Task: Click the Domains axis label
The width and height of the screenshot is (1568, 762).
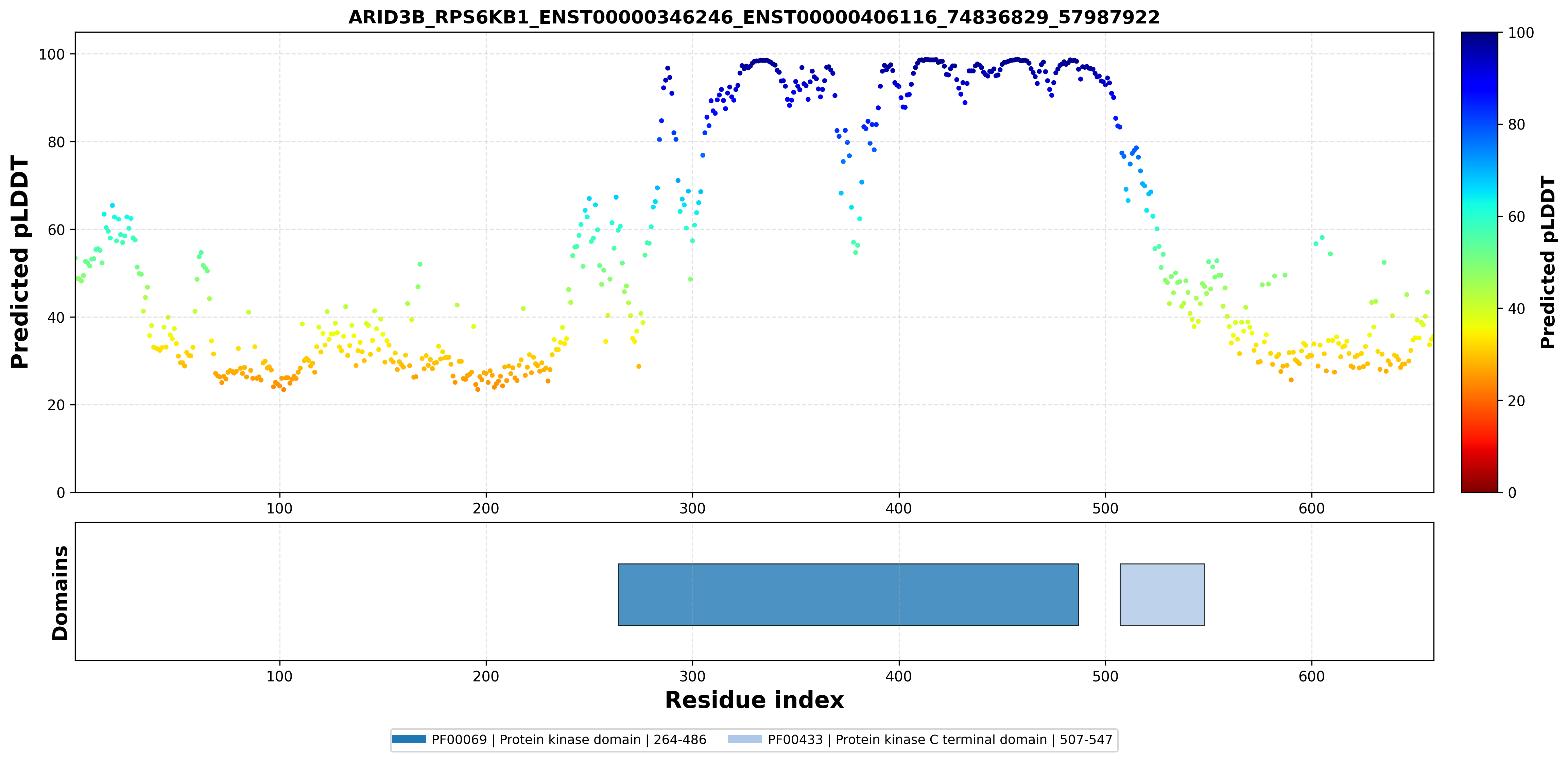Action: pyautogui.click(x=60, y=593)
